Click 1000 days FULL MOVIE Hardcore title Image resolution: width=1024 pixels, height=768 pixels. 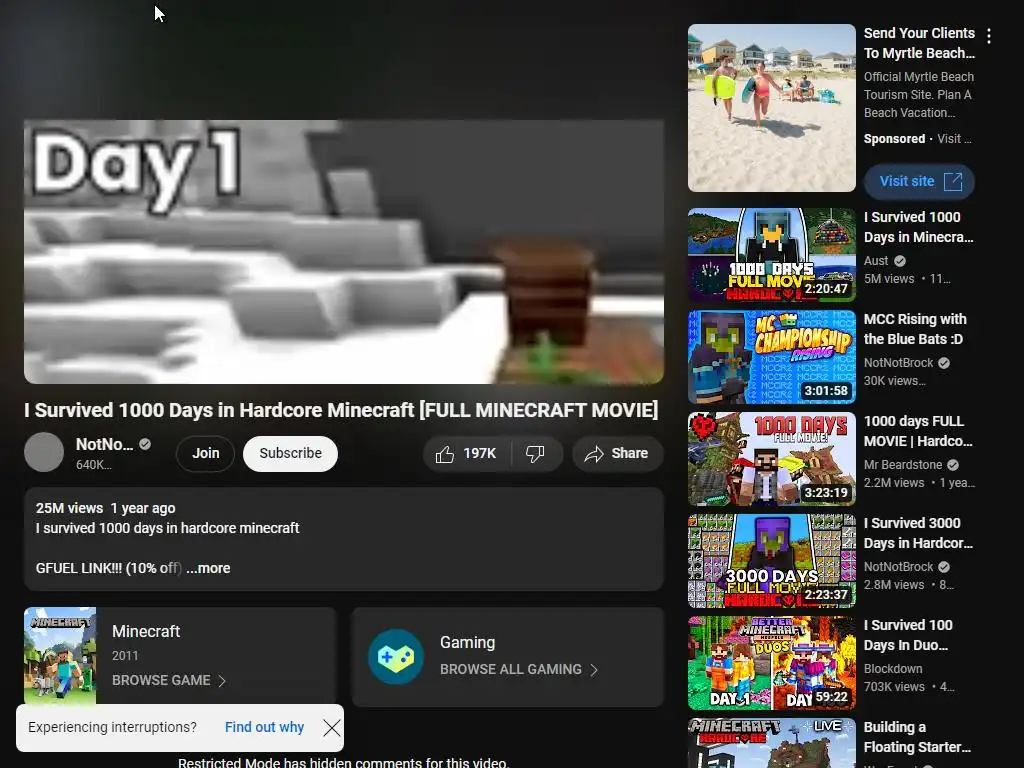click(x=918, y=431)
